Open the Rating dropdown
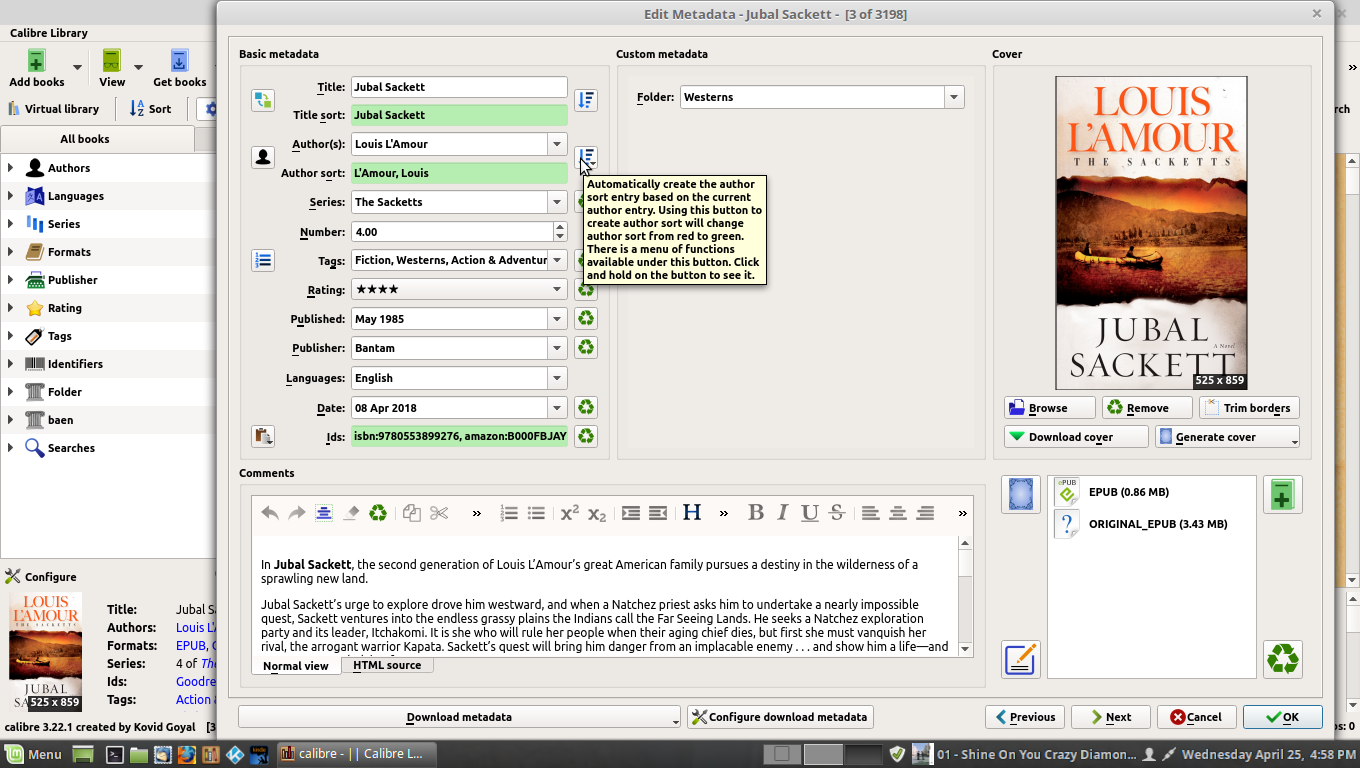The width and height of the screenshot is (1360, 768). pyautogui.click(x=557, y=290)
